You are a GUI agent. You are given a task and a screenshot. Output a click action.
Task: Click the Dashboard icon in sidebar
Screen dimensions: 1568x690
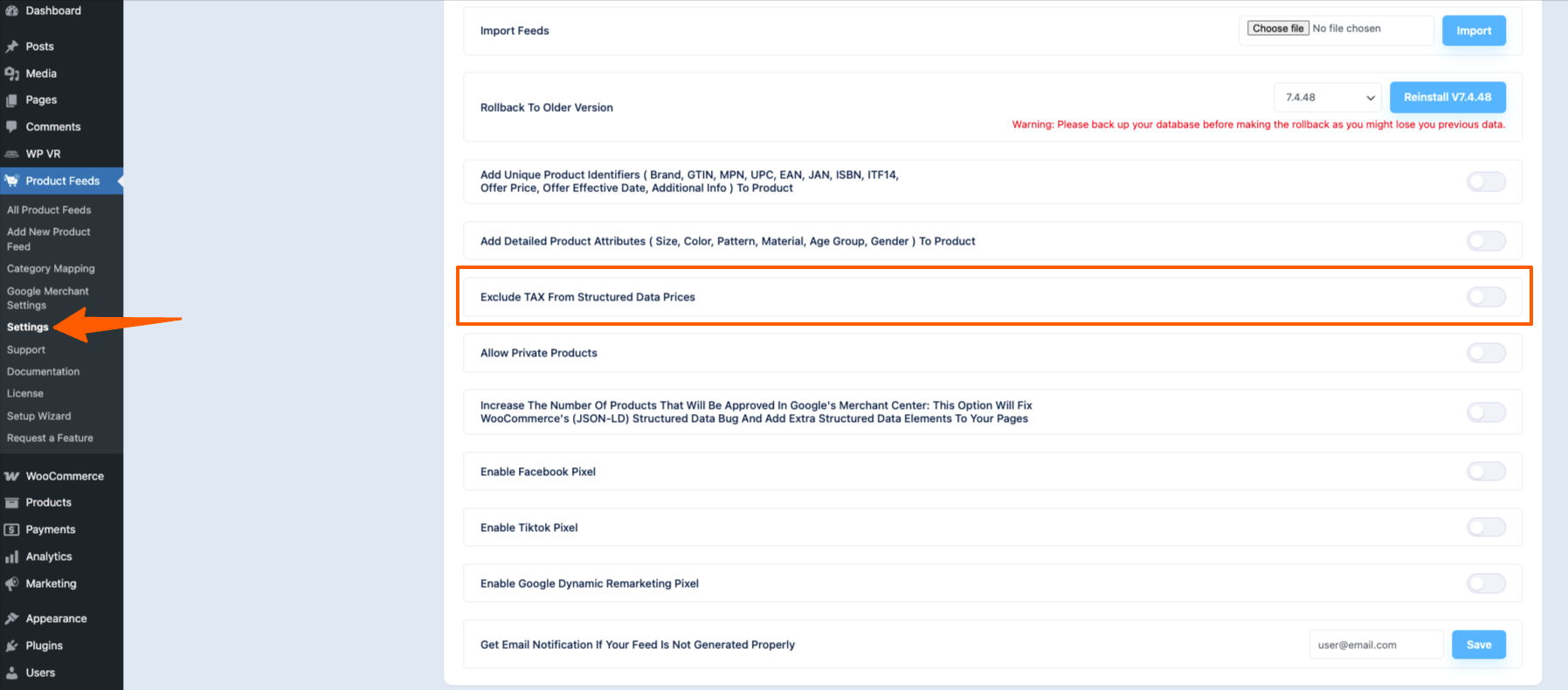click(x=11, y=10)
